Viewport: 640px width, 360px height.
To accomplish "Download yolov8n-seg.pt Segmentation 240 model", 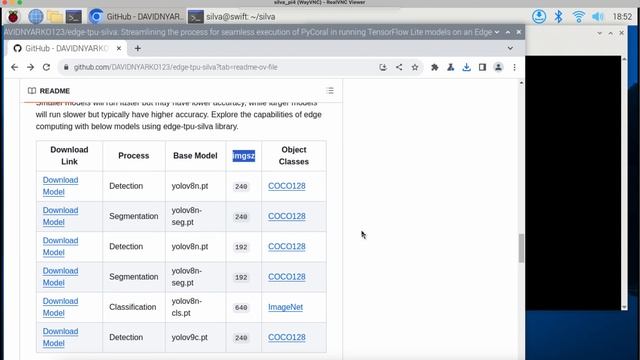I will point(60,216).
